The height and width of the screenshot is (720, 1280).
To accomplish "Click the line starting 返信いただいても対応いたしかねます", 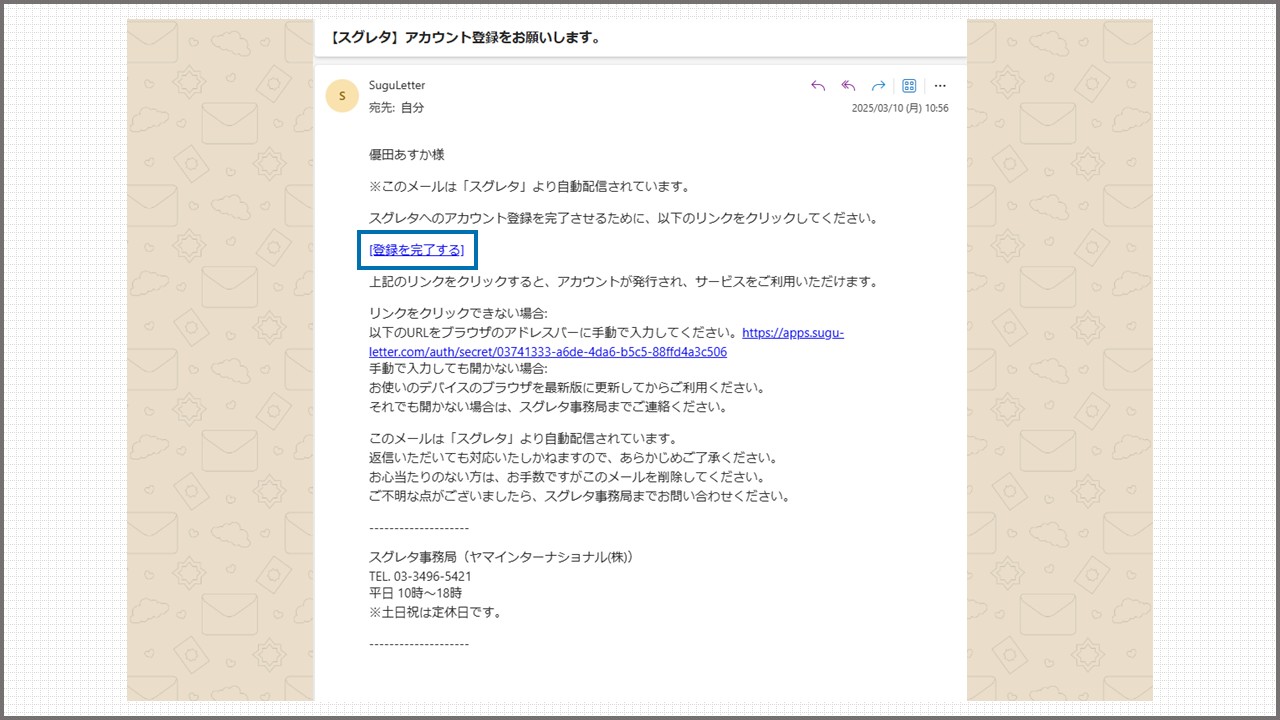I will (573, 458).
